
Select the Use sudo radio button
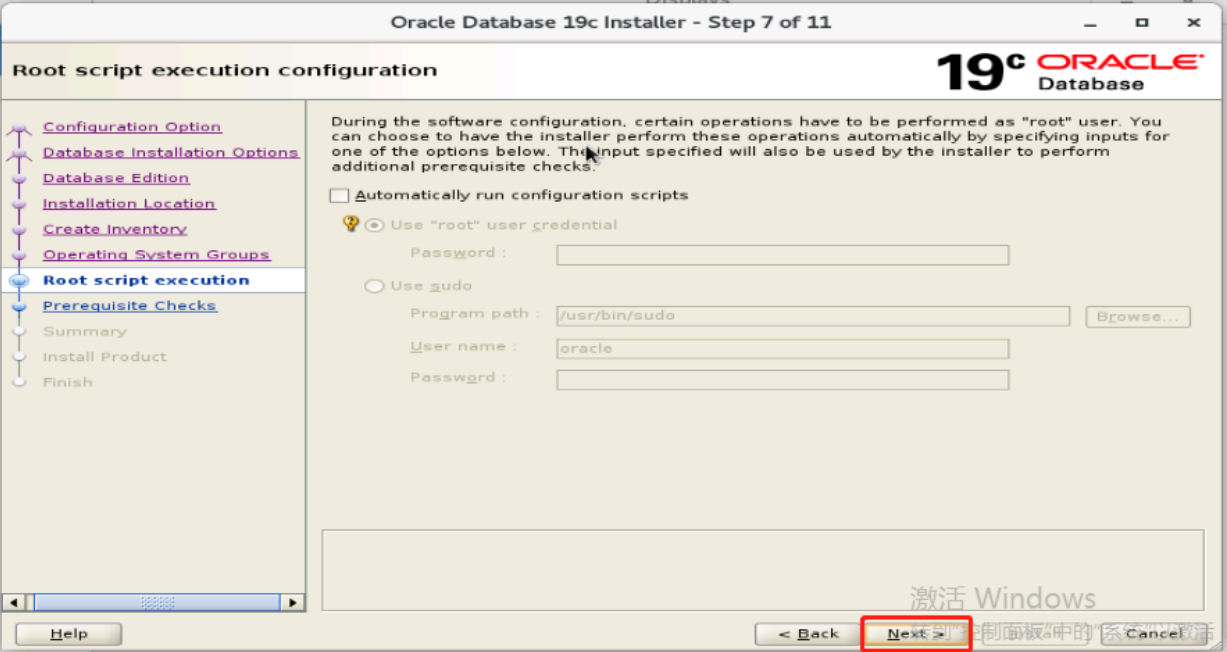click(375, 286)
